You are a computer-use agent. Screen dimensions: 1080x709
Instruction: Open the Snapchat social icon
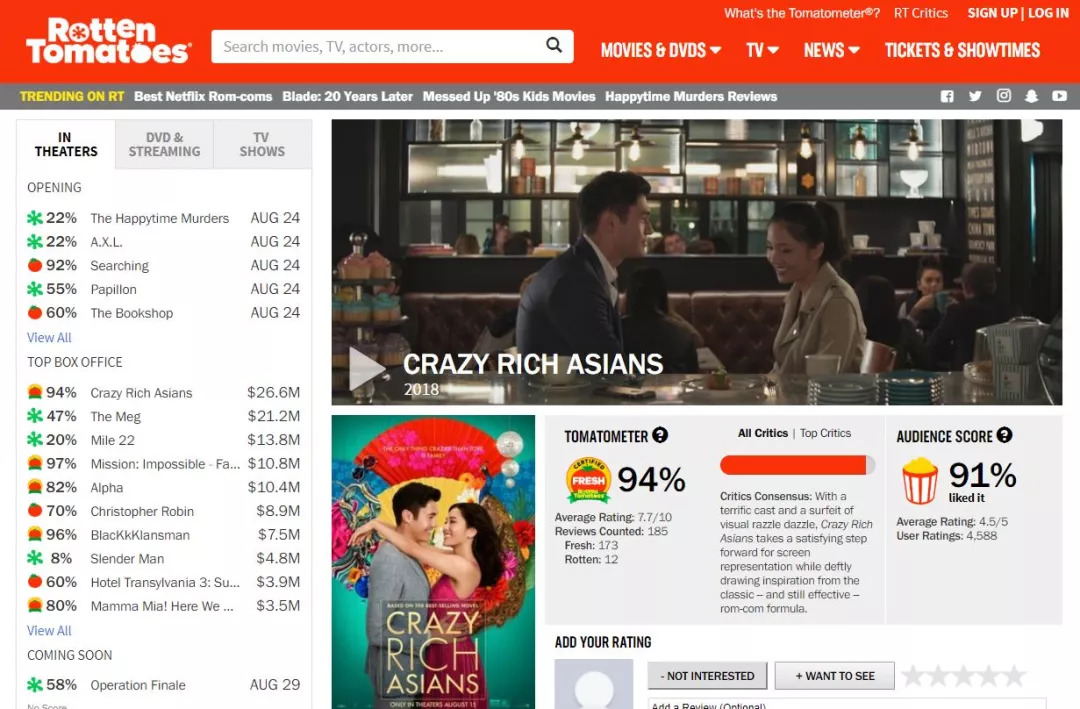(x=1031, y=96)
